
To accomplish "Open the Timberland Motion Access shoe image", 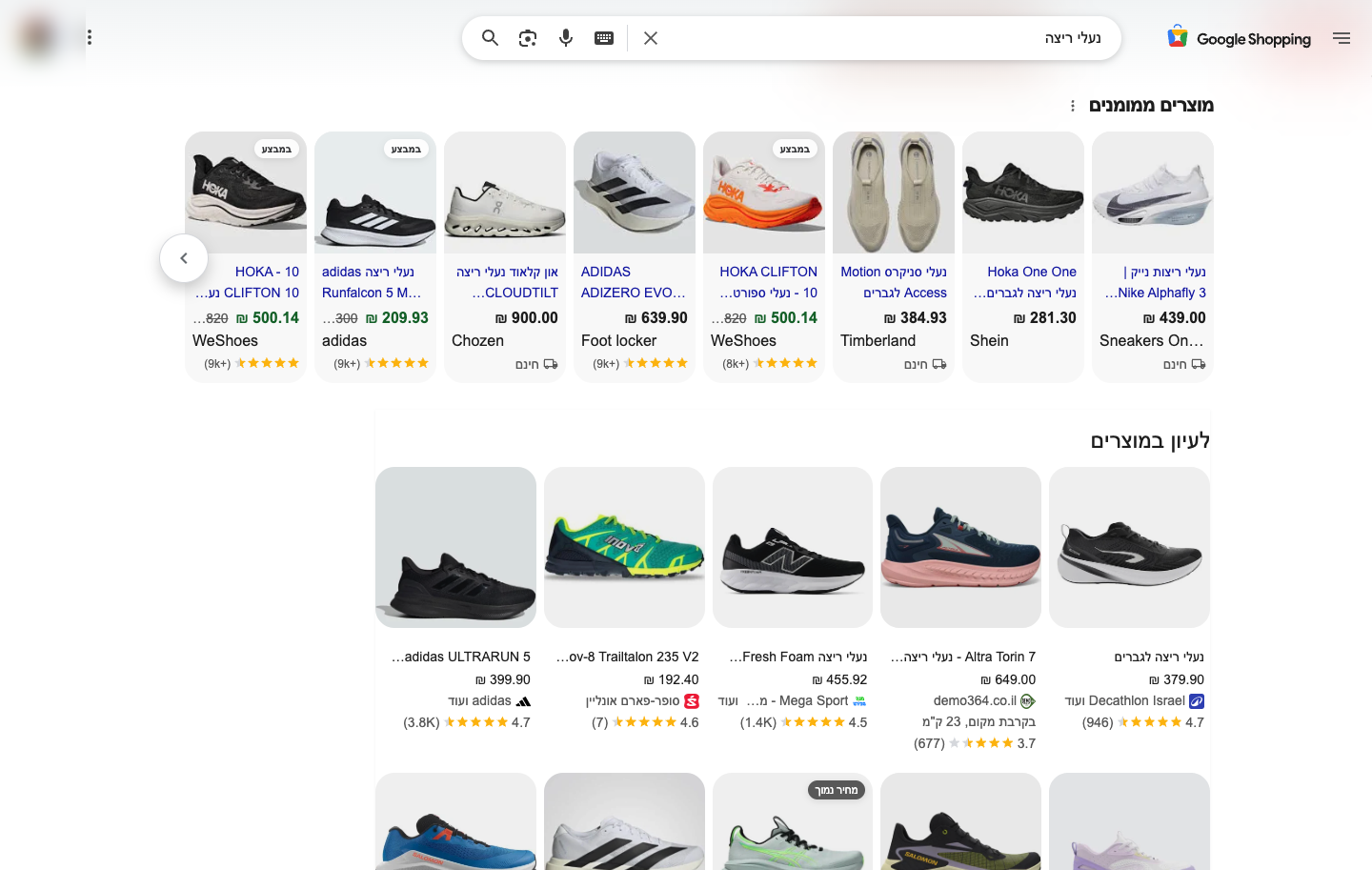I will tap(894, 192).
